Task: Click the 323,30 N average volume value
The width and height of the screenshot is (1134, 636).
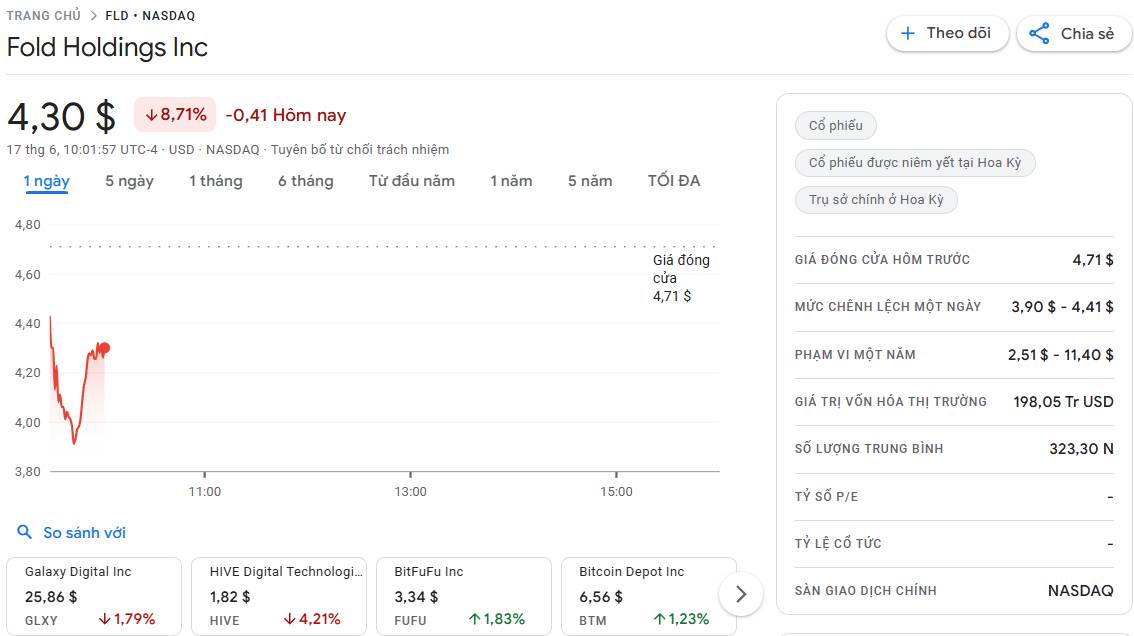Action: click(1081, 449)
